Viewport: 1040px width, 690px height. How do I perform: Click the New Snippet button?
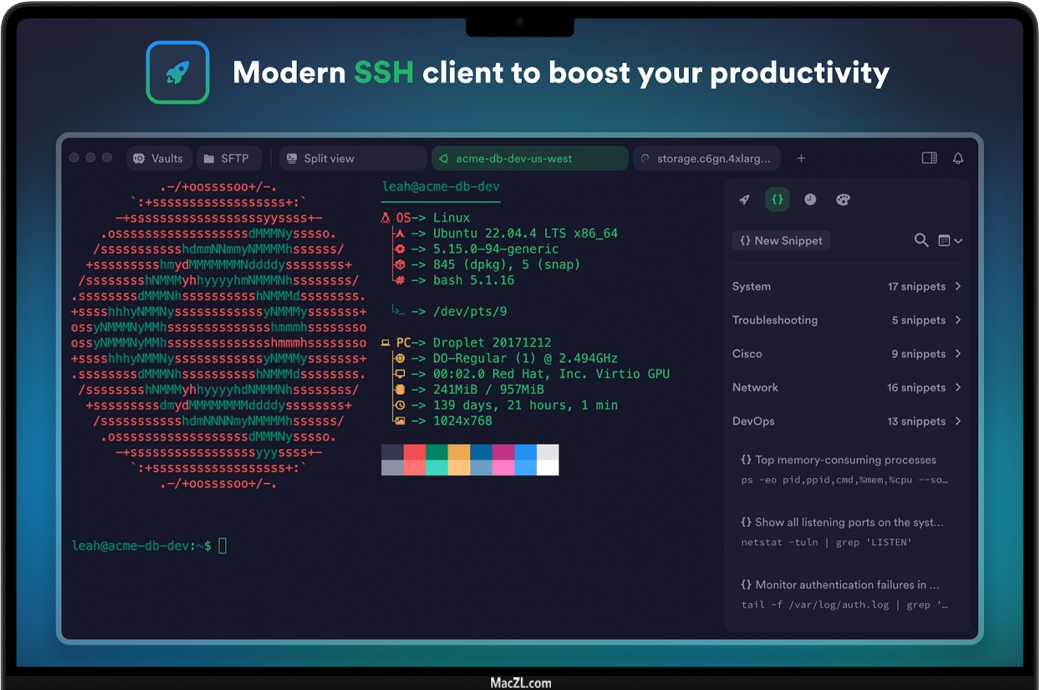[781, 241]
